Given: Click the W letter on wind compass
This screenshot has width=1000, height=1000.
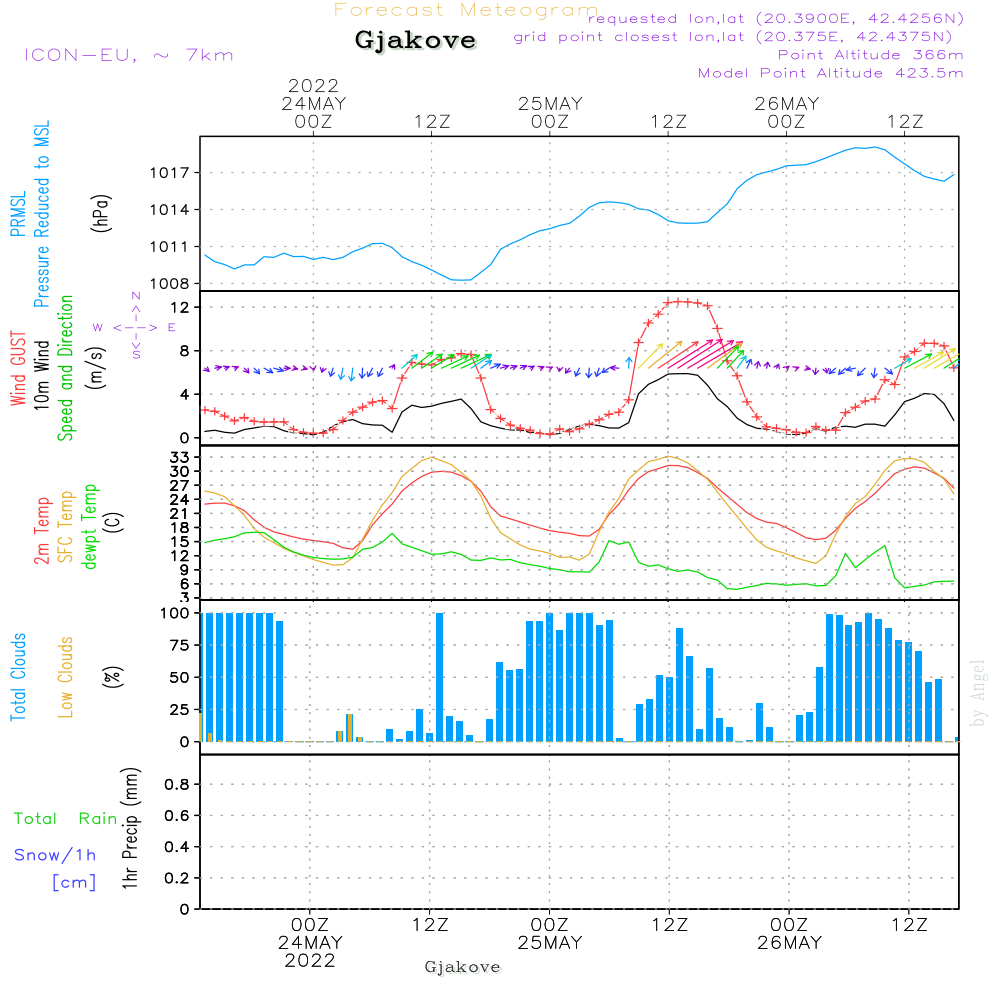Looking at the screenshot, I should 98,328.
